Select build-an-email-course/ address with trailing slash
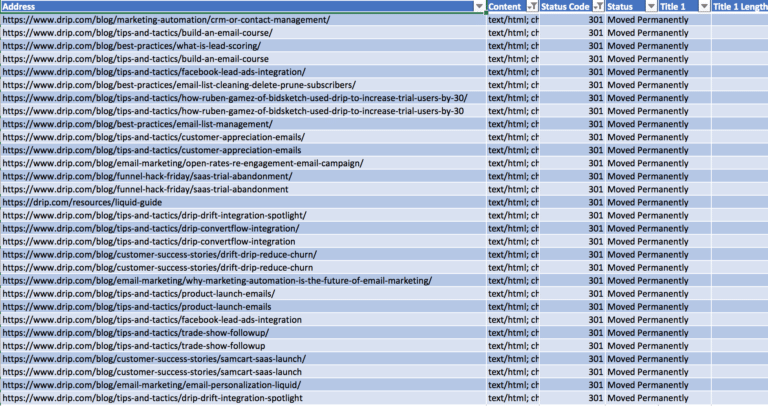The width and height of the screenshot is (768, 406). (x=243, y=33)
